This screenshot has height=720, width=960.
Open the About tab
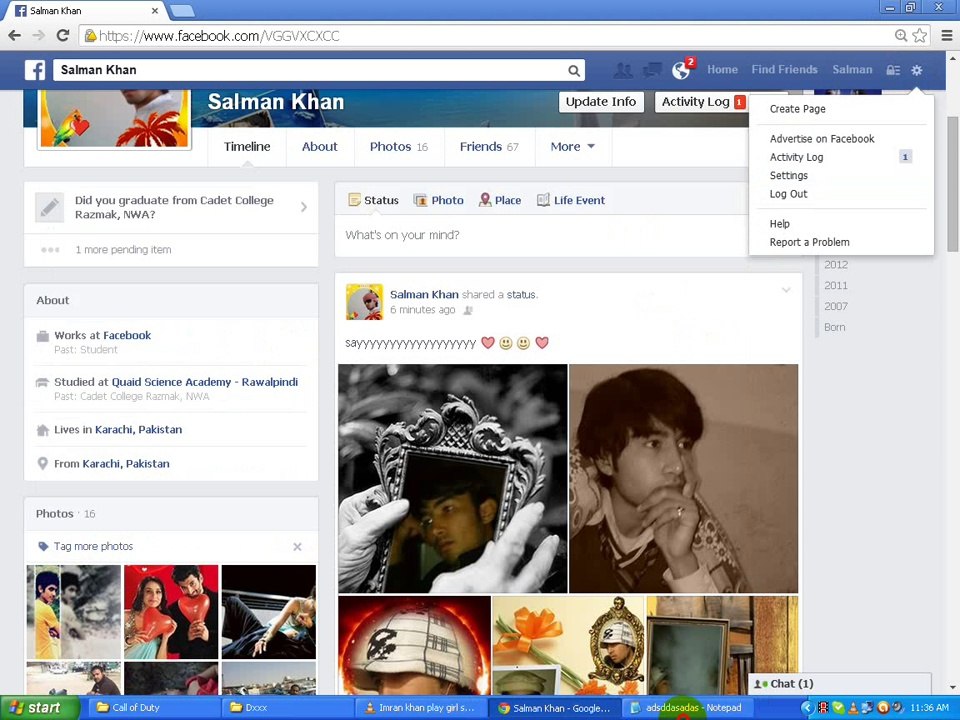click(320, 146)
